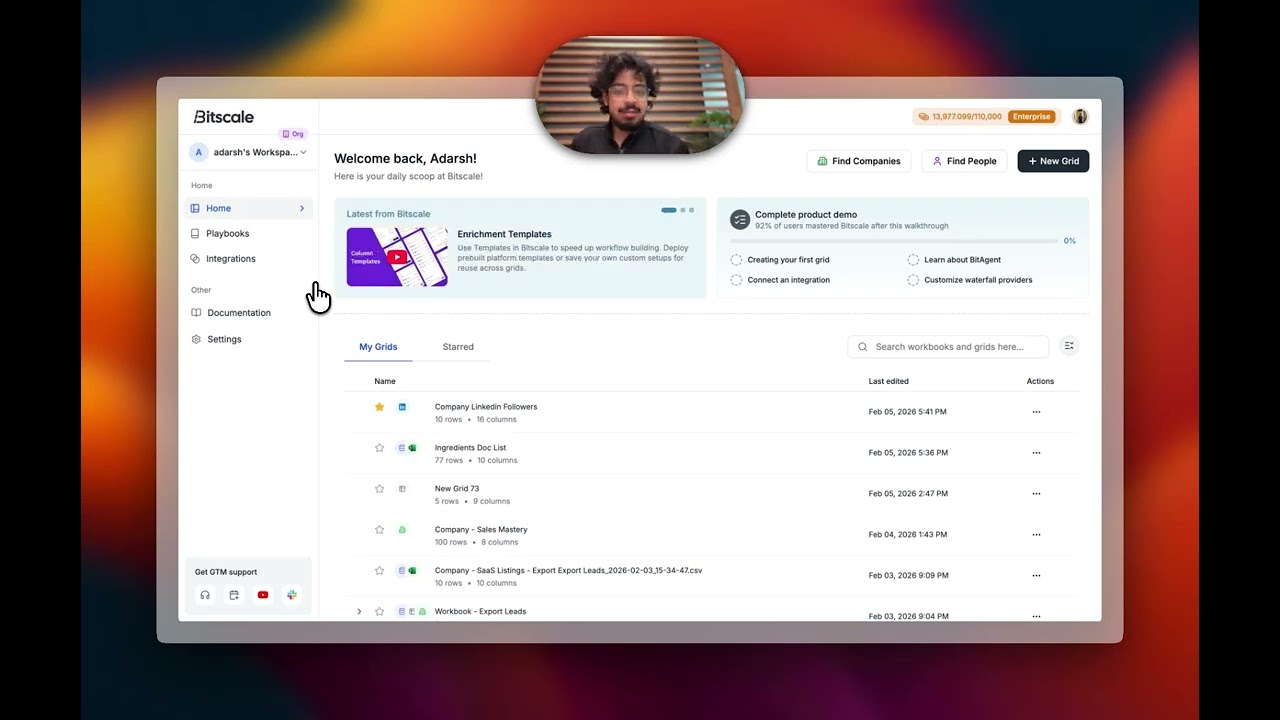The width and height of the screenshot is (1280, 720).
Task: Toggle the Connect an integration step
Action: [x=736, y=280]
